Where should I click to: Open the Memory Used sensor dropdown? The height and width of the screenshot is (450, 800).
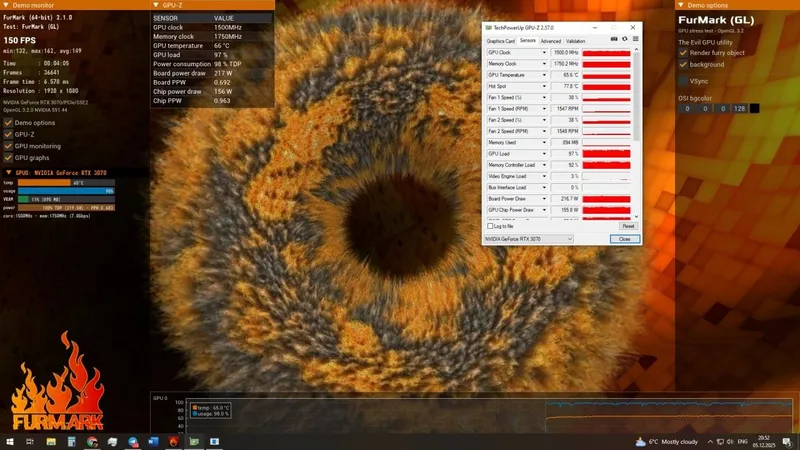pos(544,142)
